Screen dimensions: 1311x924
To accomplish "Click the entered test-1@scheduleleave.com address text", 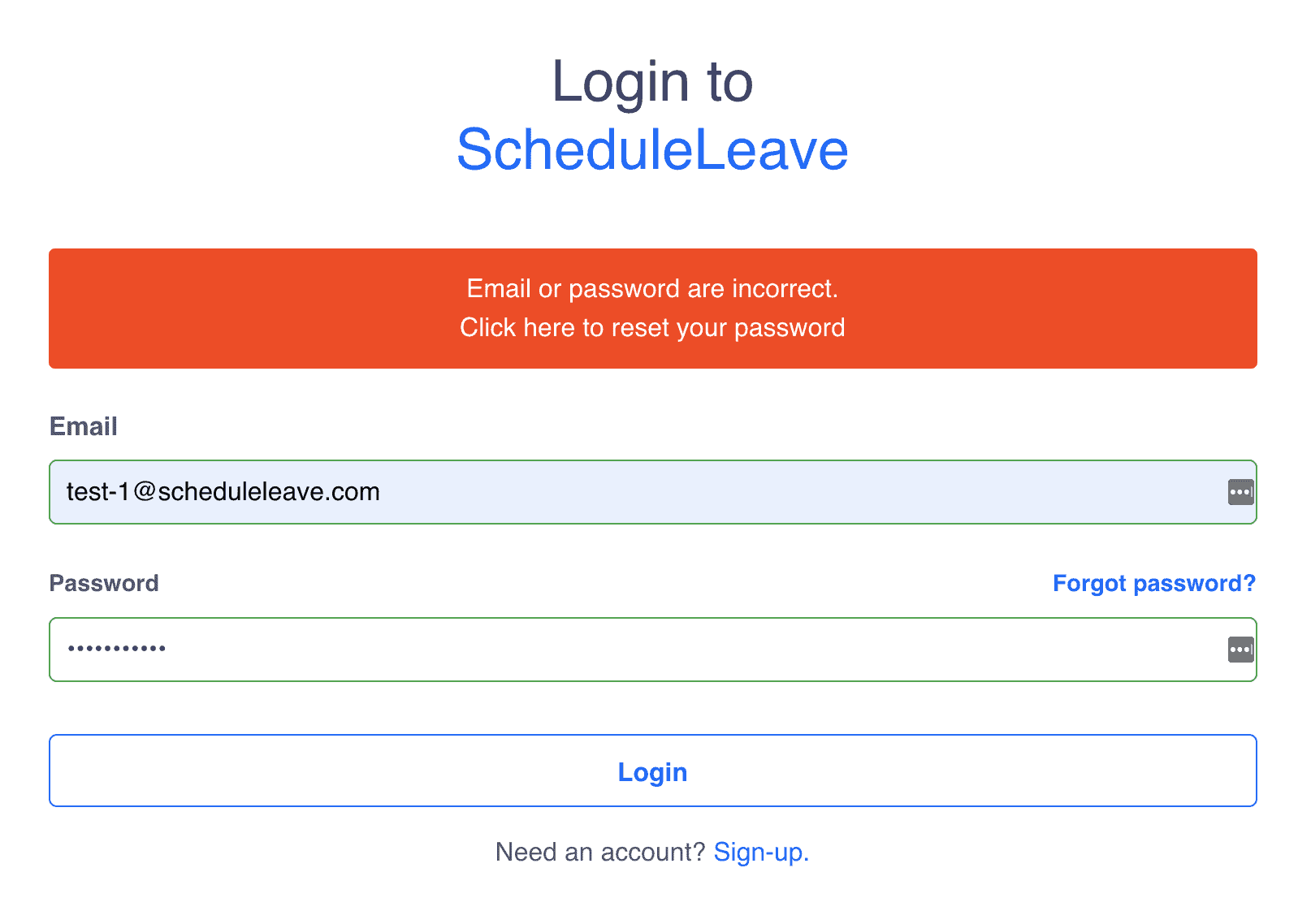I will [x=223, y=492].
